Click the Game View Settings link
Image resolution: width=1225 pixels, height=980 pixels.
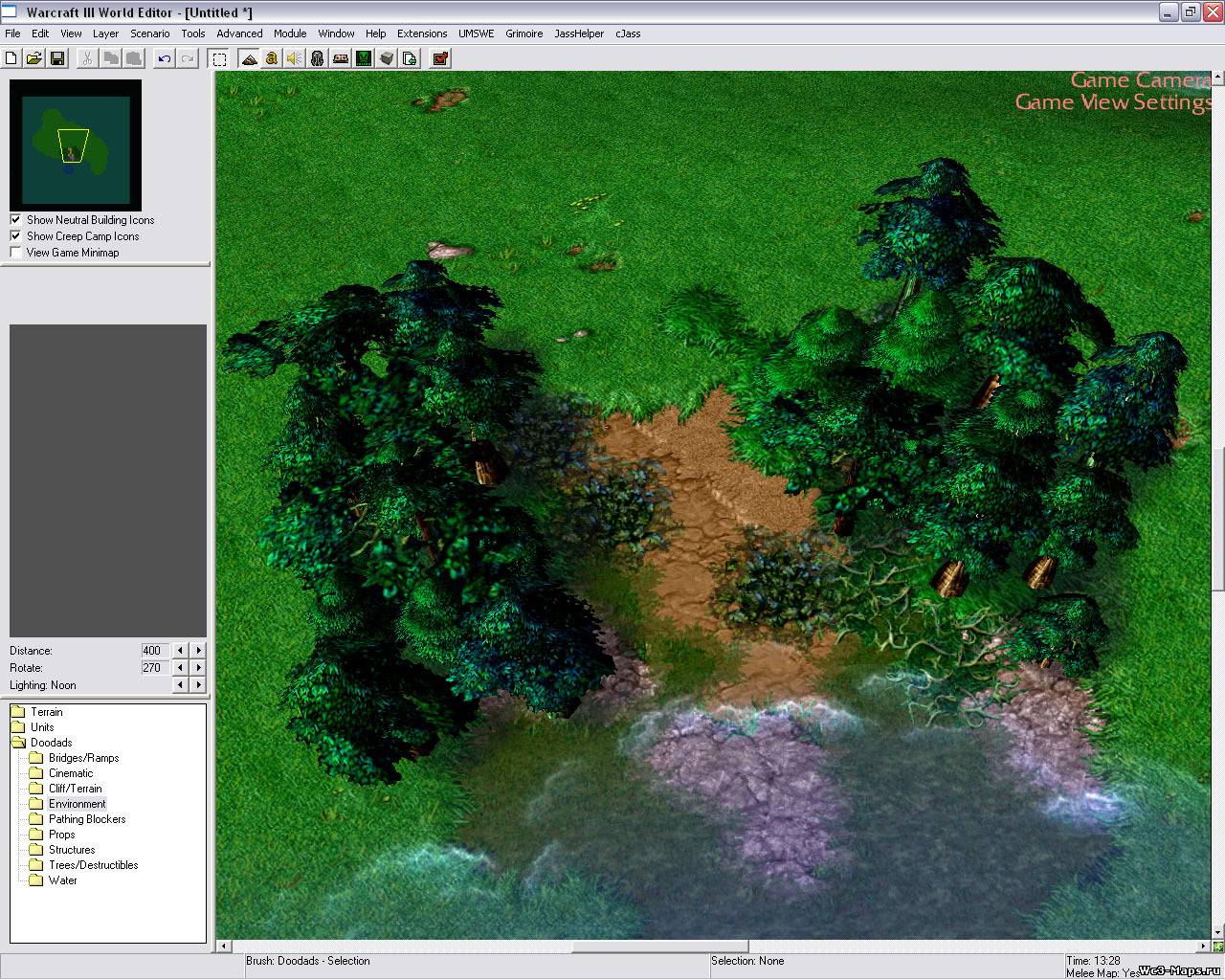(x=1113, y=102)
